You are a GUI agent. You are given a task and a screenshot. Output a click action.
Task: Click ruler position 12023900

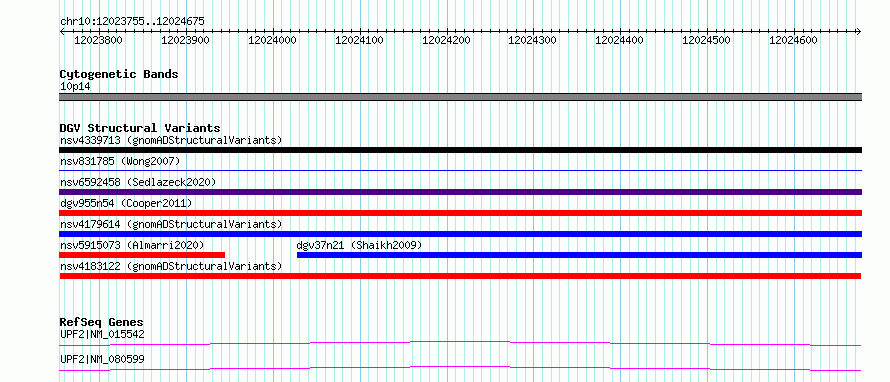pos(186,40)
